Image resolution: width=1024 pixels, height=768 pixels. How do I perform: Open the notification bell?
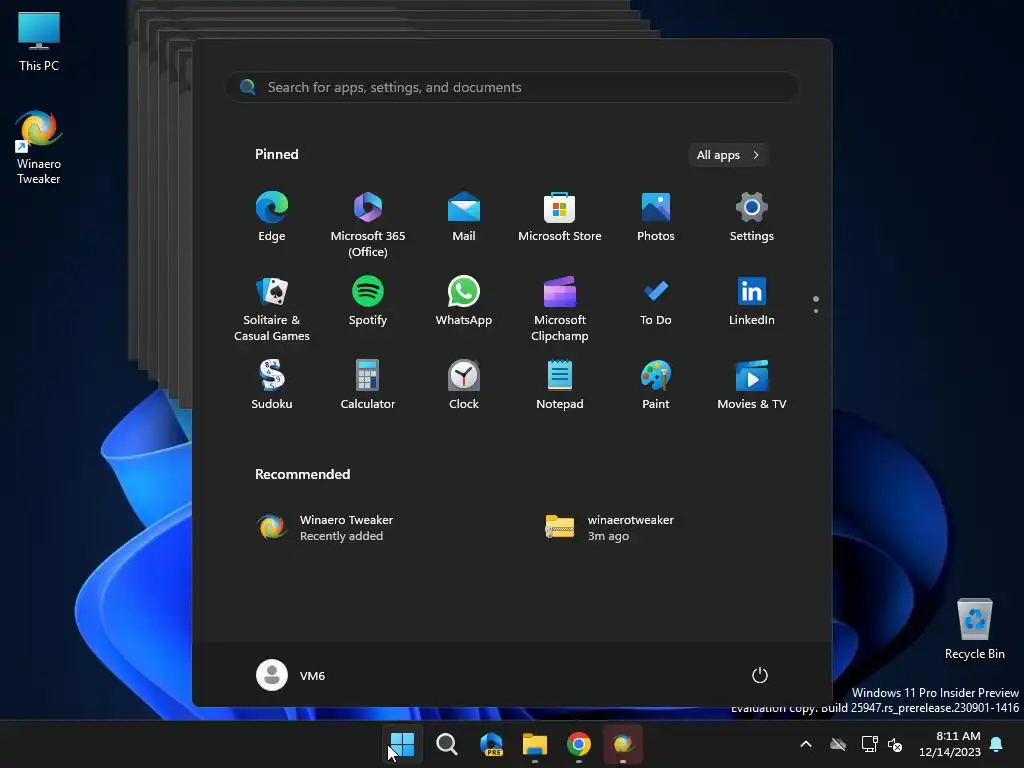[997, 744]
